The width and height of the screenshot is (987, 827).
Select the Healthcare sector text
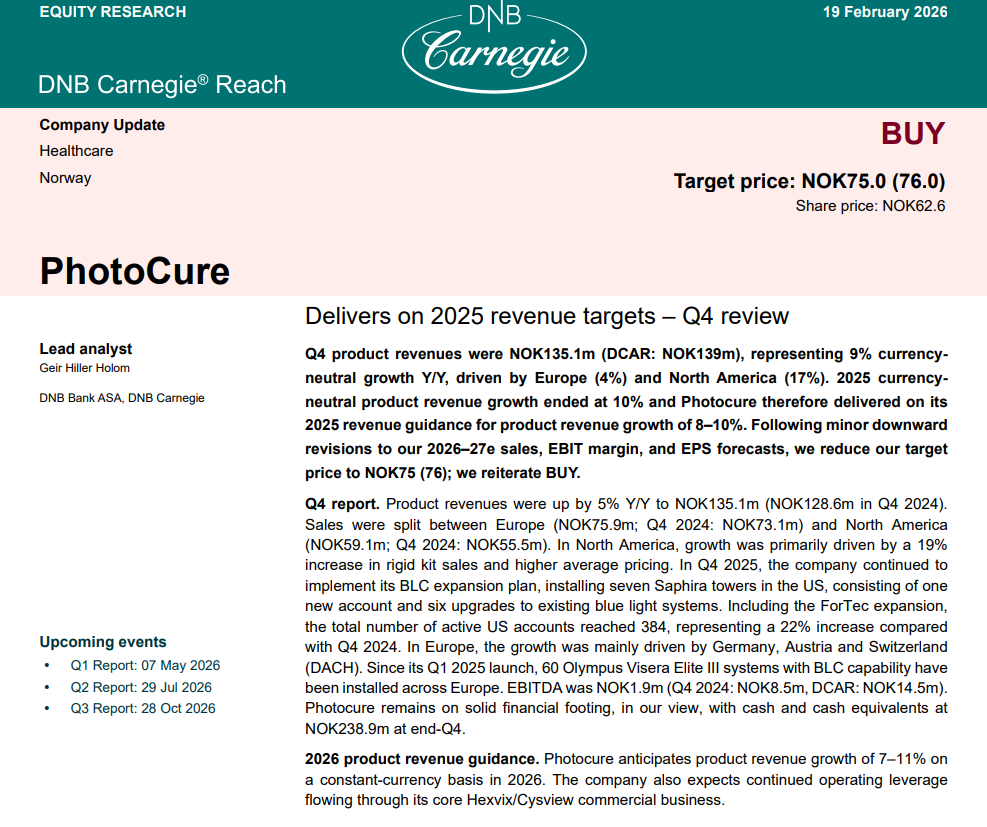point(76,151)
